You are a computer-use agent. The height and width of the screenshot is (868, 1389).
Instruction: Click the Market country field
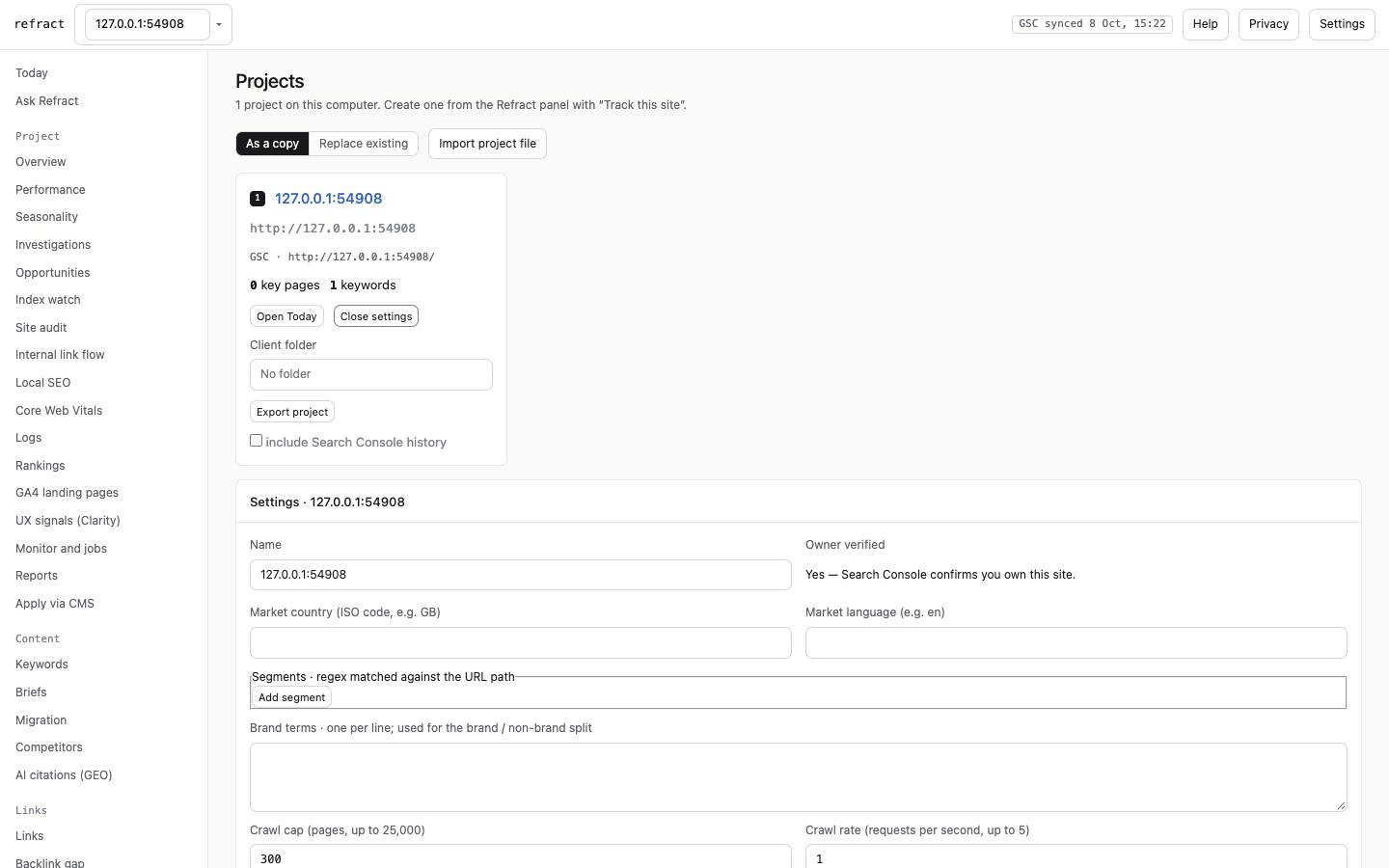521,643
